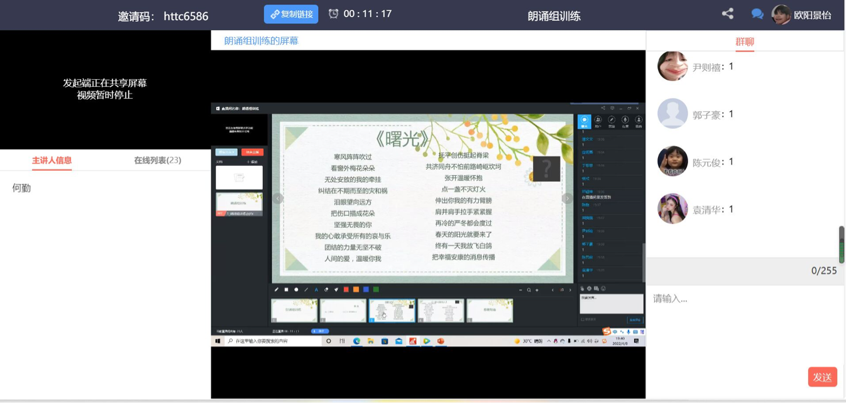Click the 朗诵组训练的屏幕 screen title
Screen dimensions: 846x403
coord(261,41)
